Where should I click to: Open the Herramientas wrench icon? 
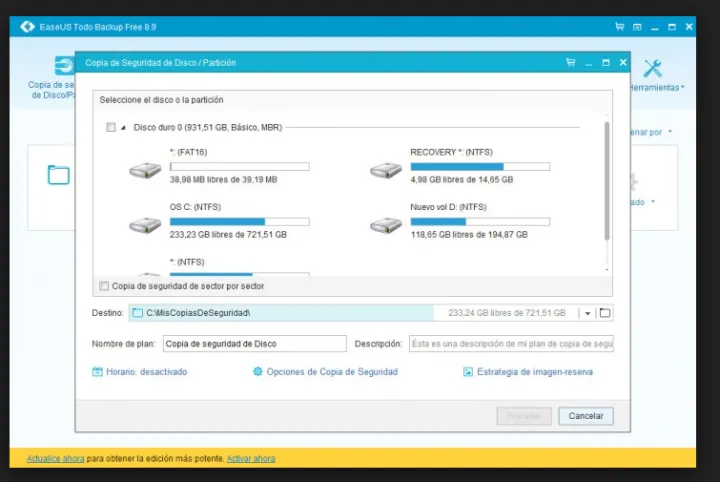[652, 68]
